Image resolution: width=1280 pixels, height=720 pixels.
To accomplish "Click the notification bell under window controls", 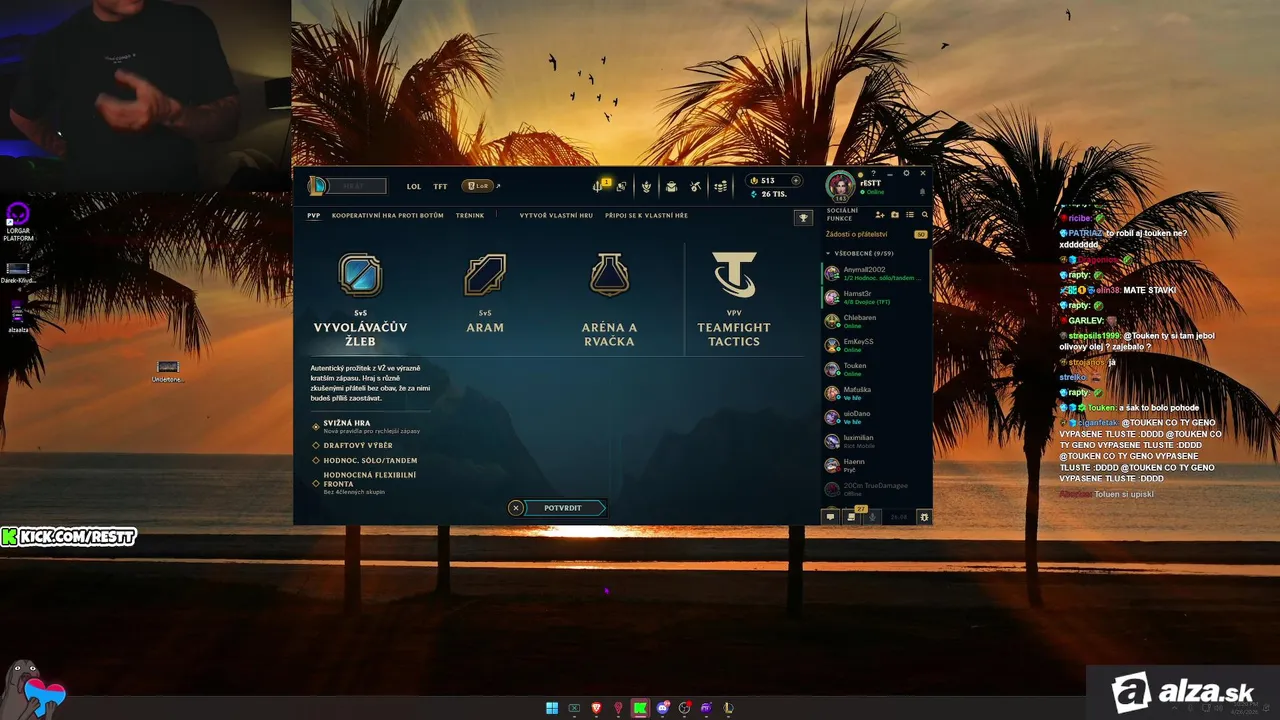I will [922, 192].
